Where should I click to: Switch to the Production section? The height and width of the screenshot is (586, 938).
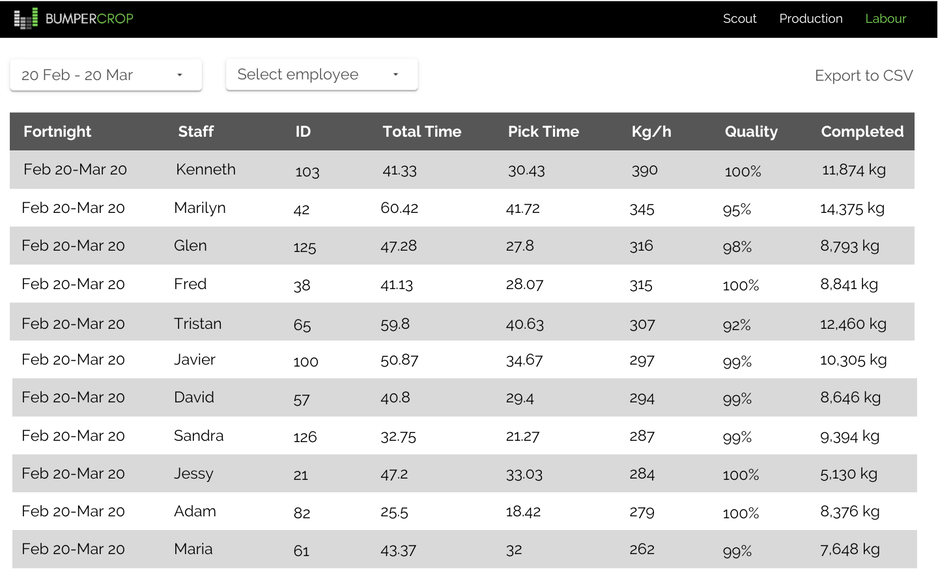click(811, 18)
